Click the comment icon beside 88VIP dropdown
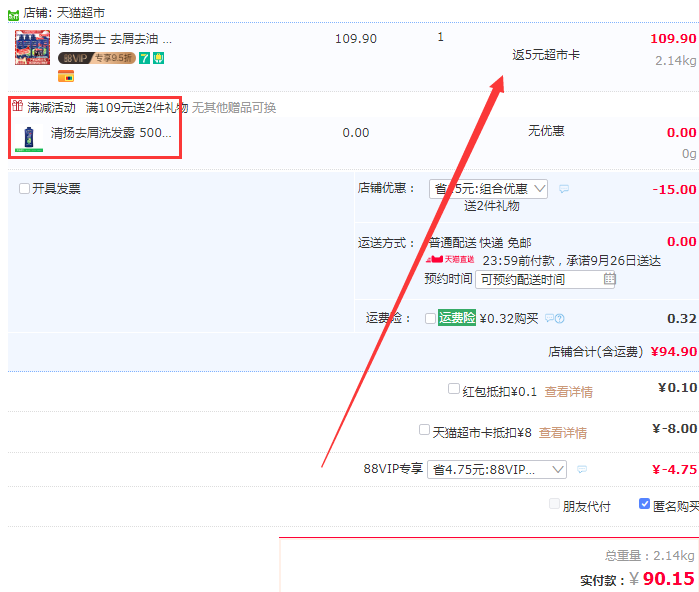Viewport: 699px width, 592px height. [x=582, y=469]
